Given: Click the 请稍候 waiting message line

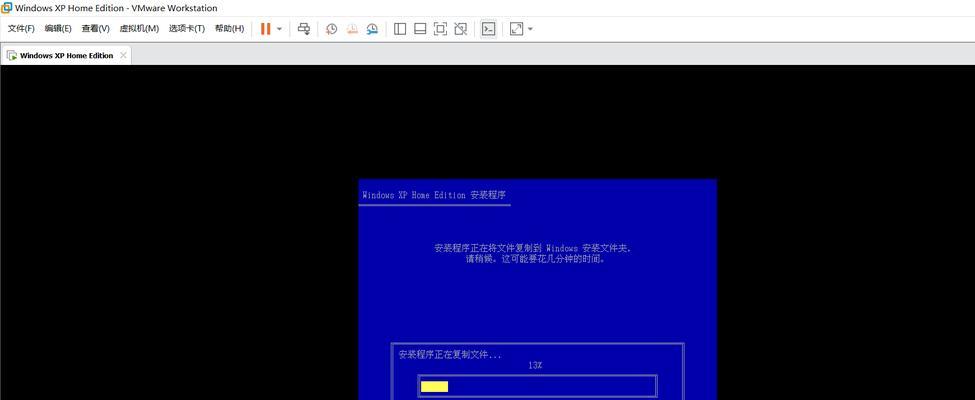Looking at the screenshot, I should pos(535,259).
